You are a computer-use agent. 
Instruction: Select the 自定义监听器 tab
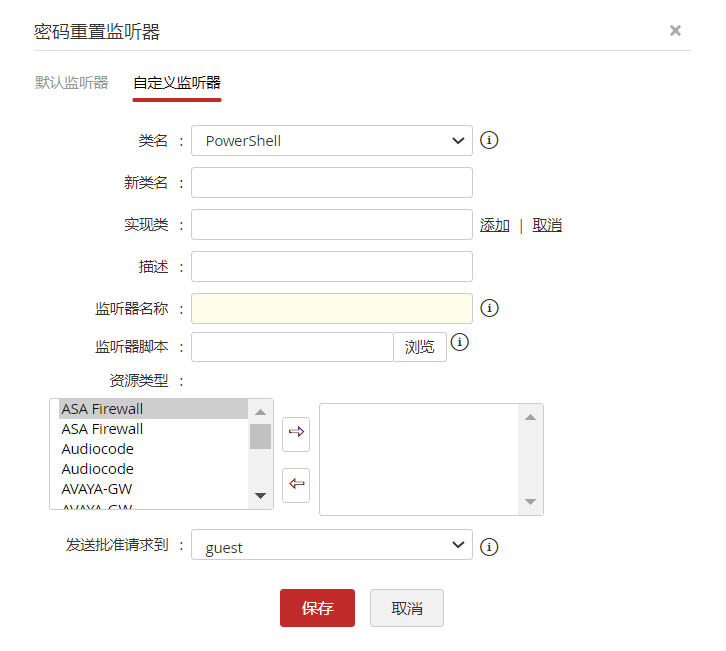coord(177,83)
